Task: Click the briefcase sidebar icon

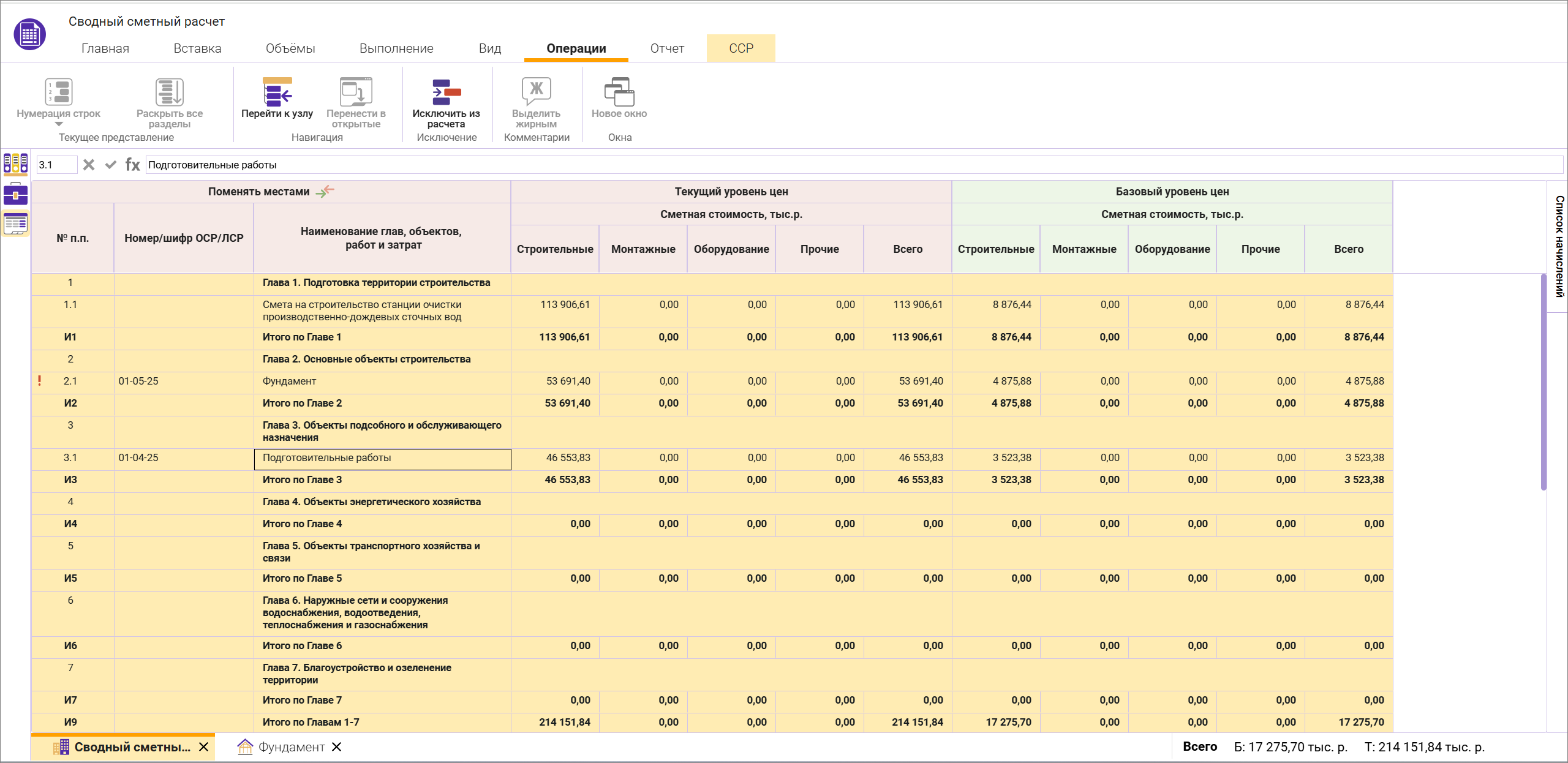Action: (15, 194)
